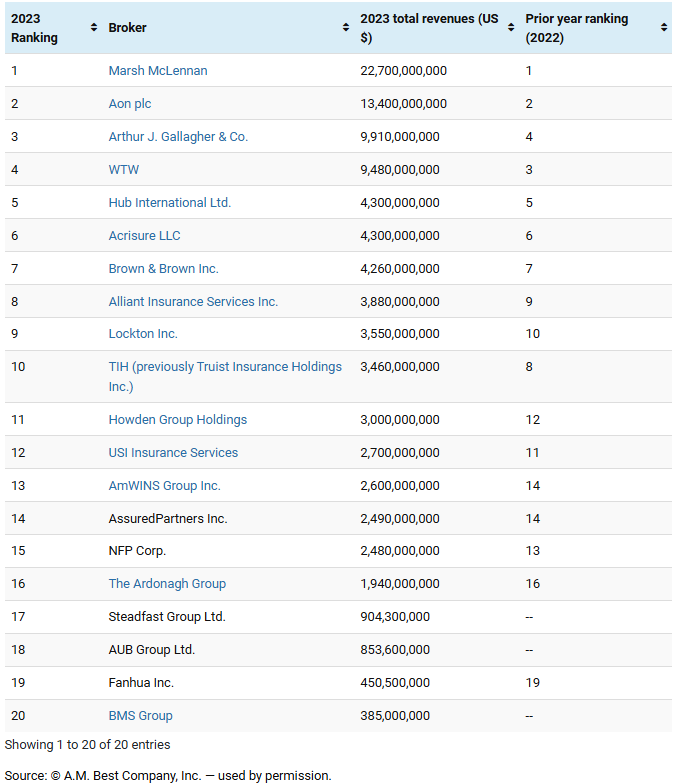Click the Lockton Inc. link
The width and height of the screenshot is (675, 783).
click(143, 334)
